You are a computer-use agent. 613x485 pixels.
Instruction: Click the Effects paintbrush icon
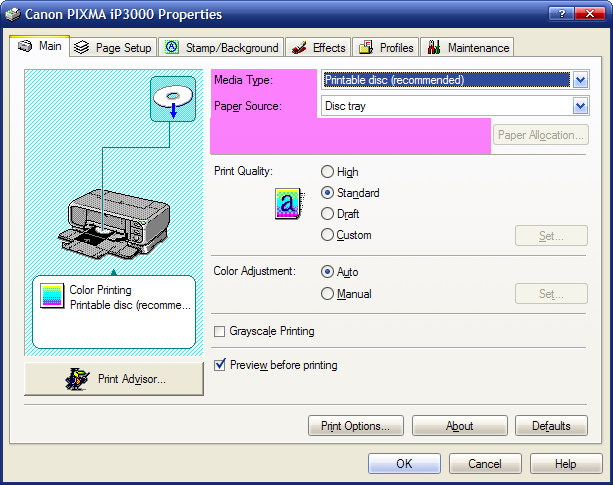pyautogui.click(x=299, y=48)
